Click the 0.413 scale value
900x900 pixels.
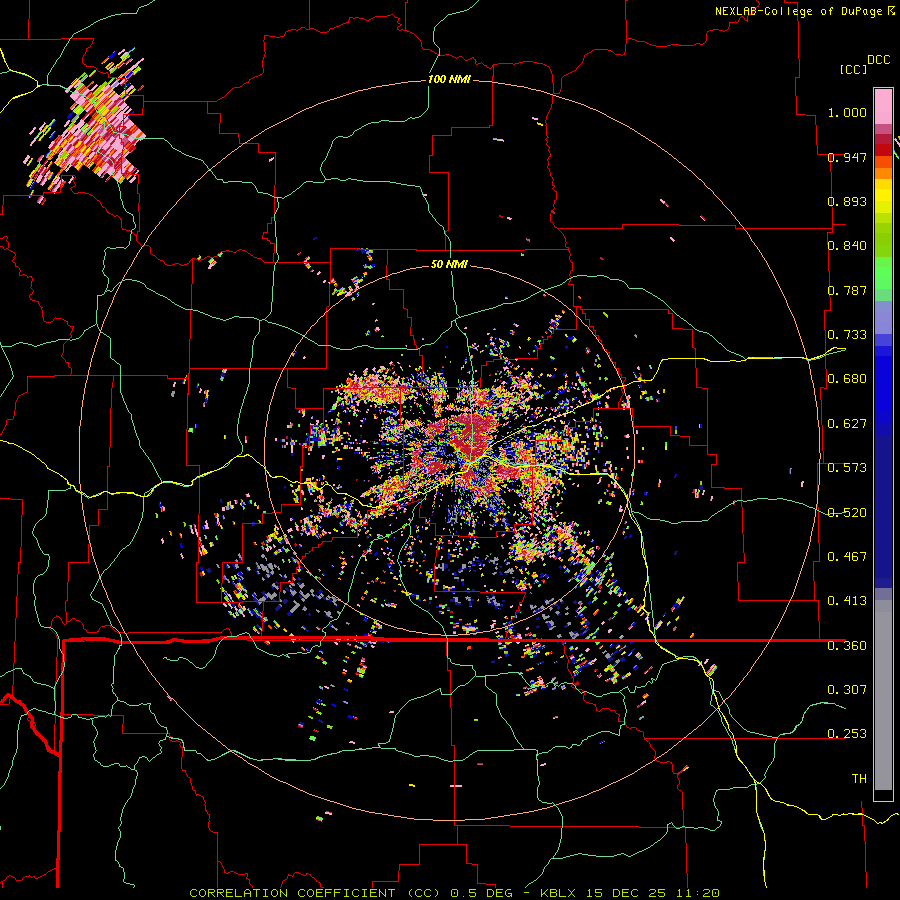pos(847,601)
